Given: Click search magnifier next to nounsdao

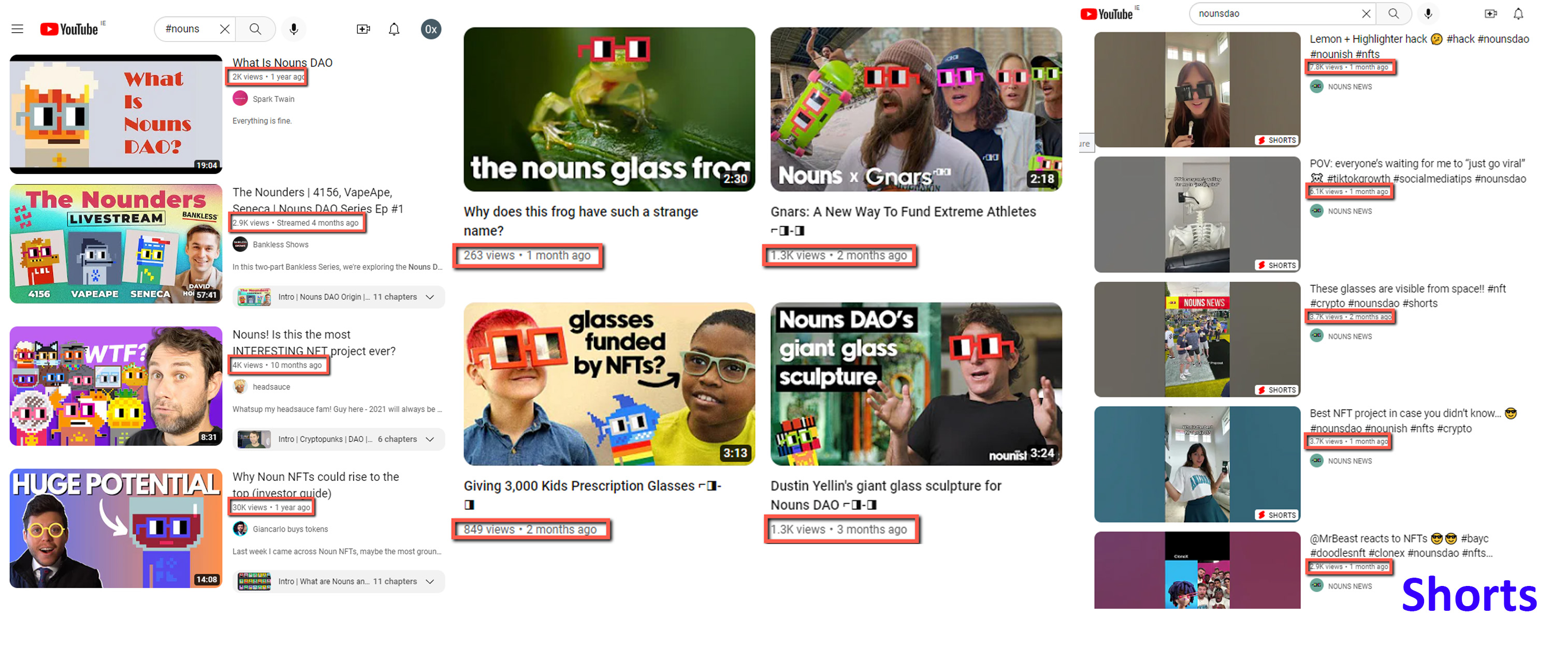Looking at the screenshot, I should 1393,13.
